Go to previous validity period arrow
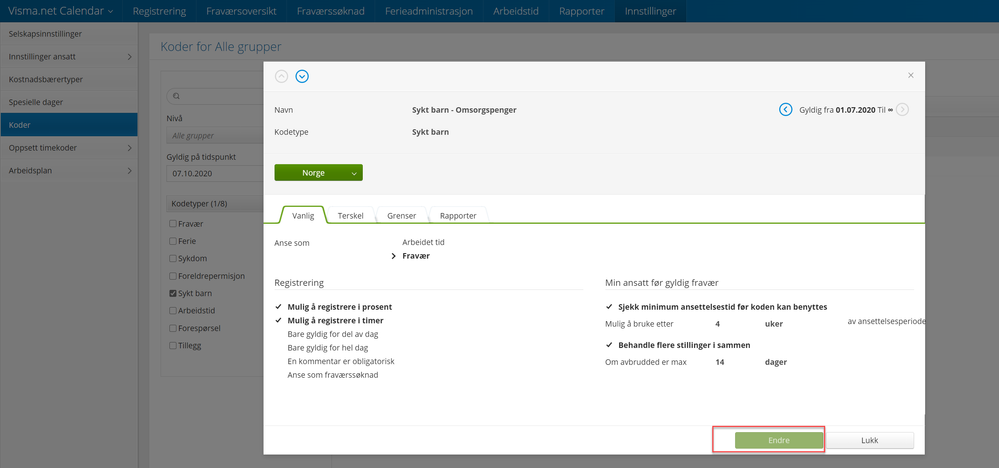 coord(786,110)
